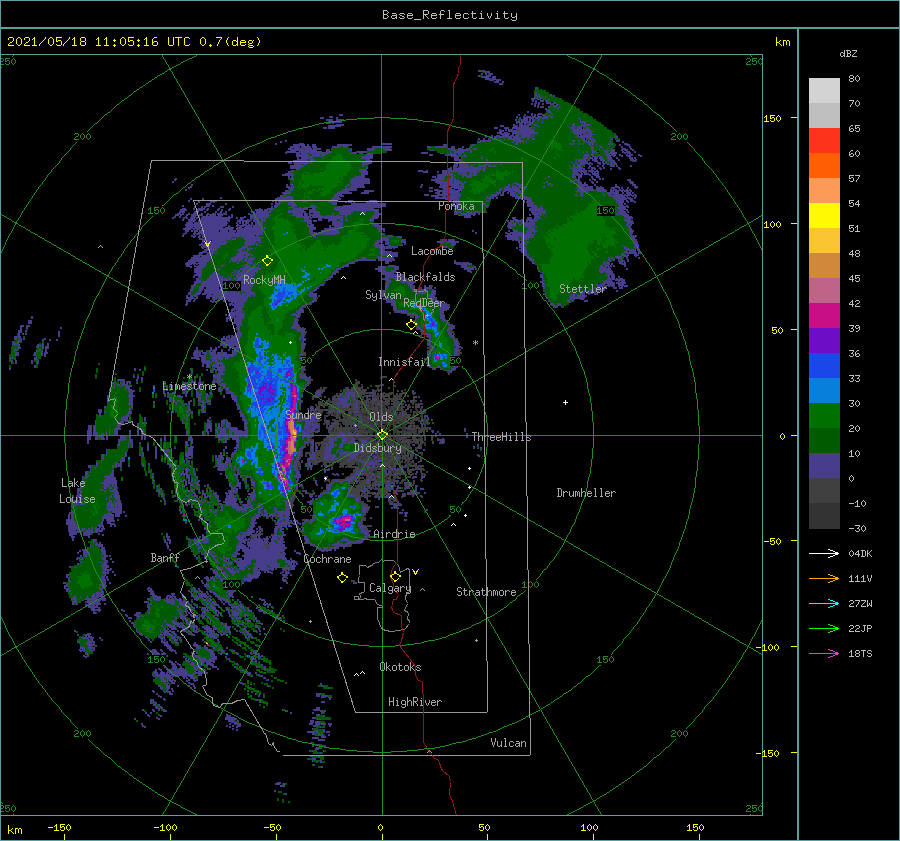Click the km unit label at the bottom left
This screenshot has width=900, height=841.
point(14,830)
